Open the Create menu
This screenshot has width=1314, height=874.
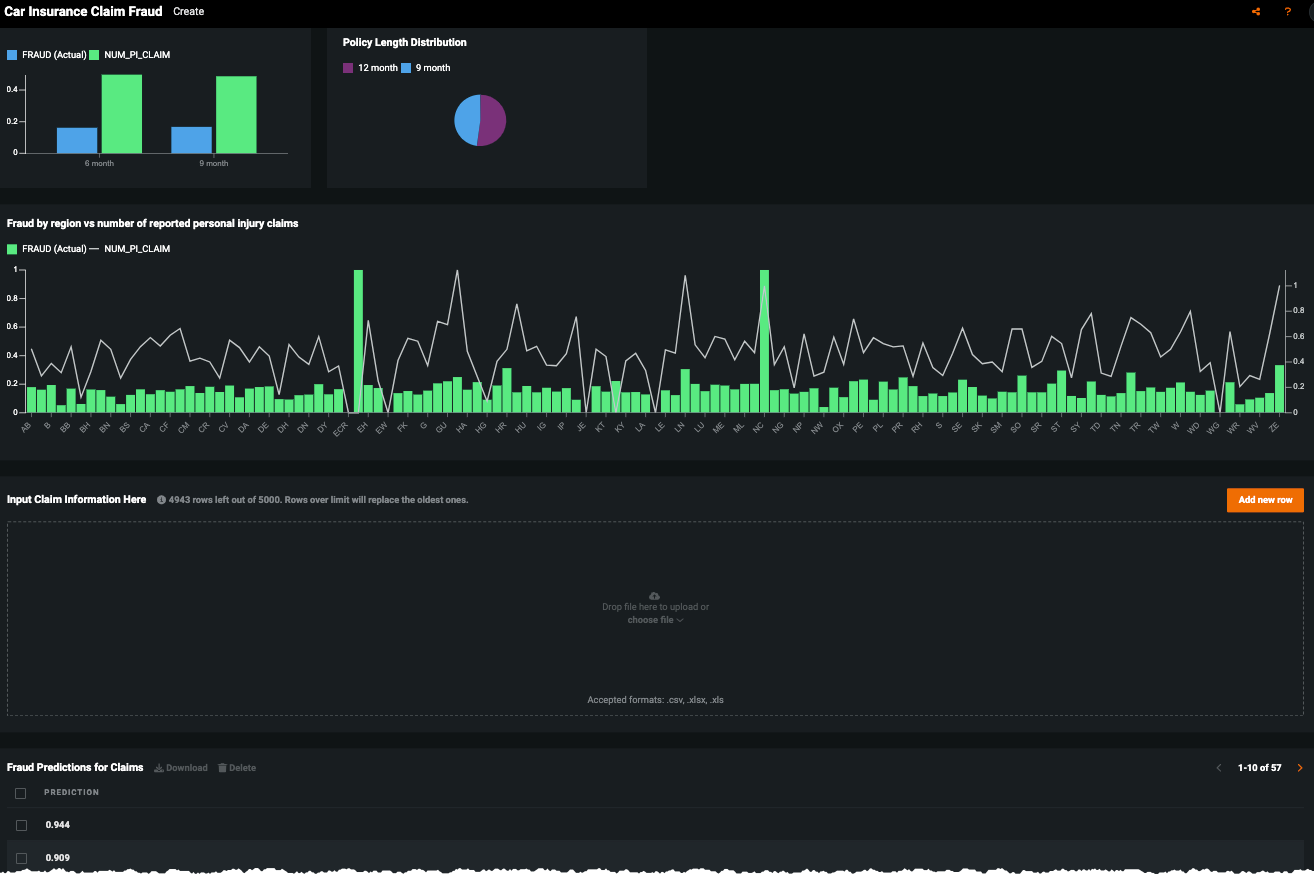[188, 12]
